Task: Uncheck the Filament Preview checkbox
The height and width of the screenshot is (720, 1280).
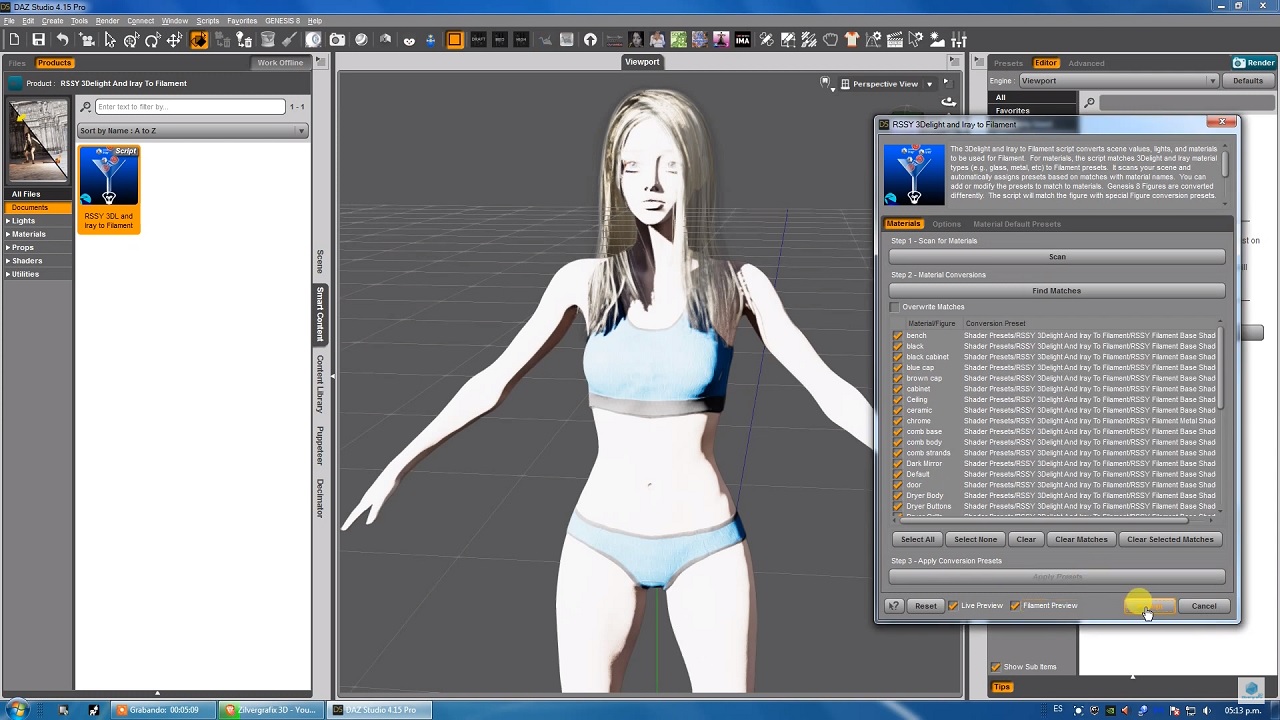Action: point(1016,606)
